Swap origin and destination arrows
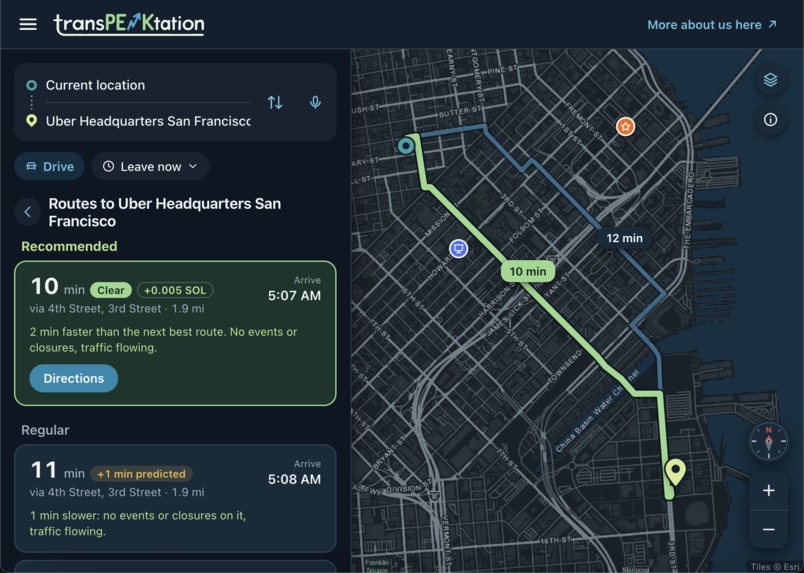This screenshot has height=573, width=804. (275, 103)
